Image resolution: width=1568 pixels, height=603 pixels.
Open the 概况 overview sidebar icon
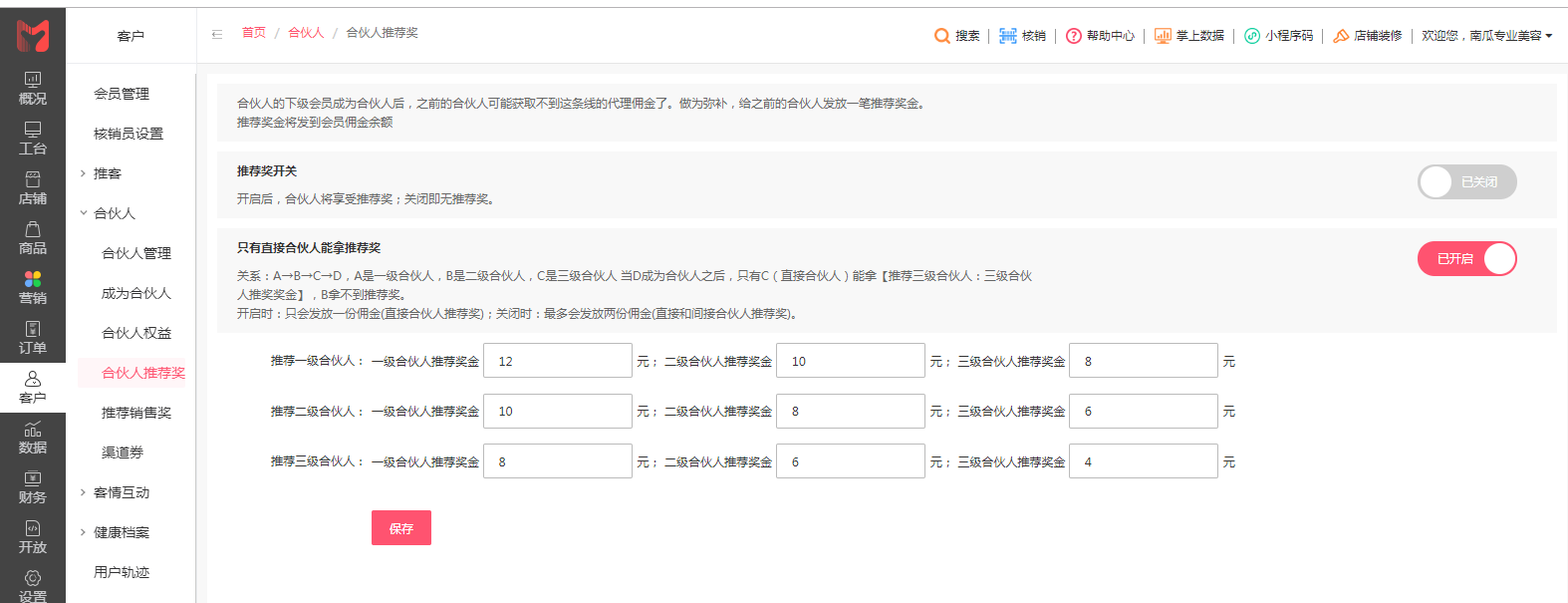[x=33, y=89]
